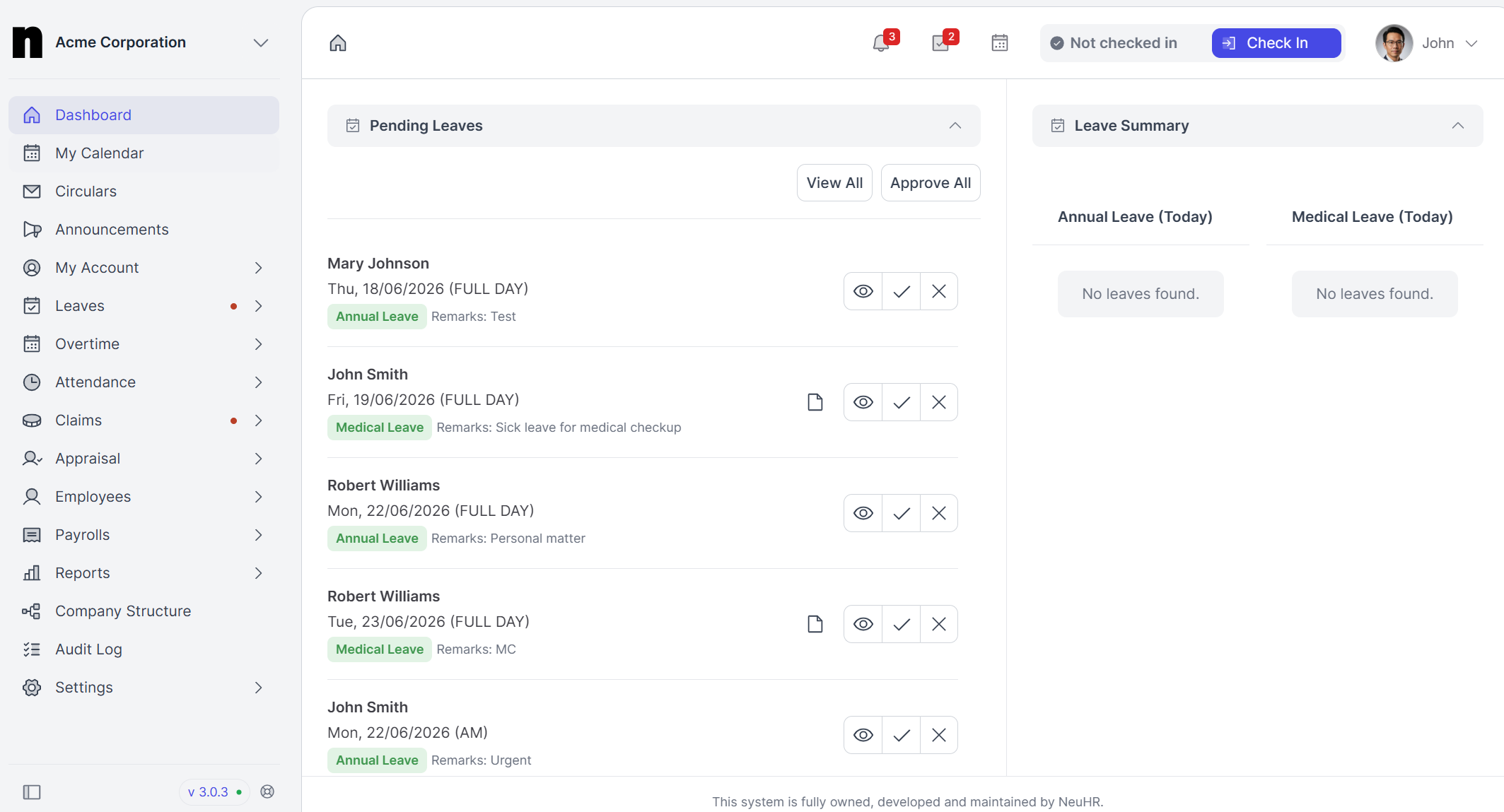The width and height of the screenshot is (1504, 812).
Task: Open the support icon beside version number
Action: tap(267, 792)
